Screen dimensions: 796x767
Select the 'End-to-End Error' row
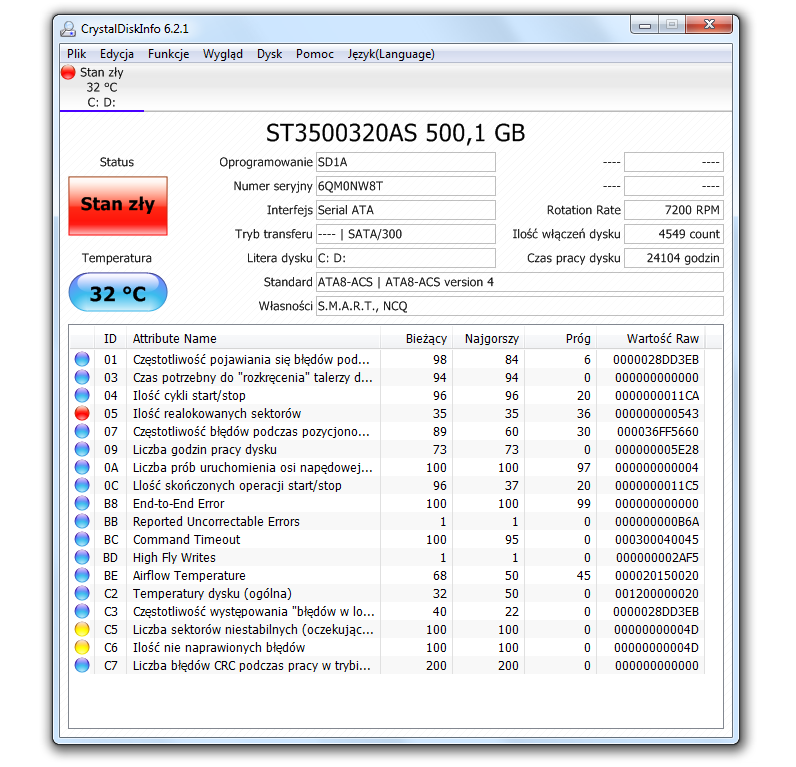388,504
